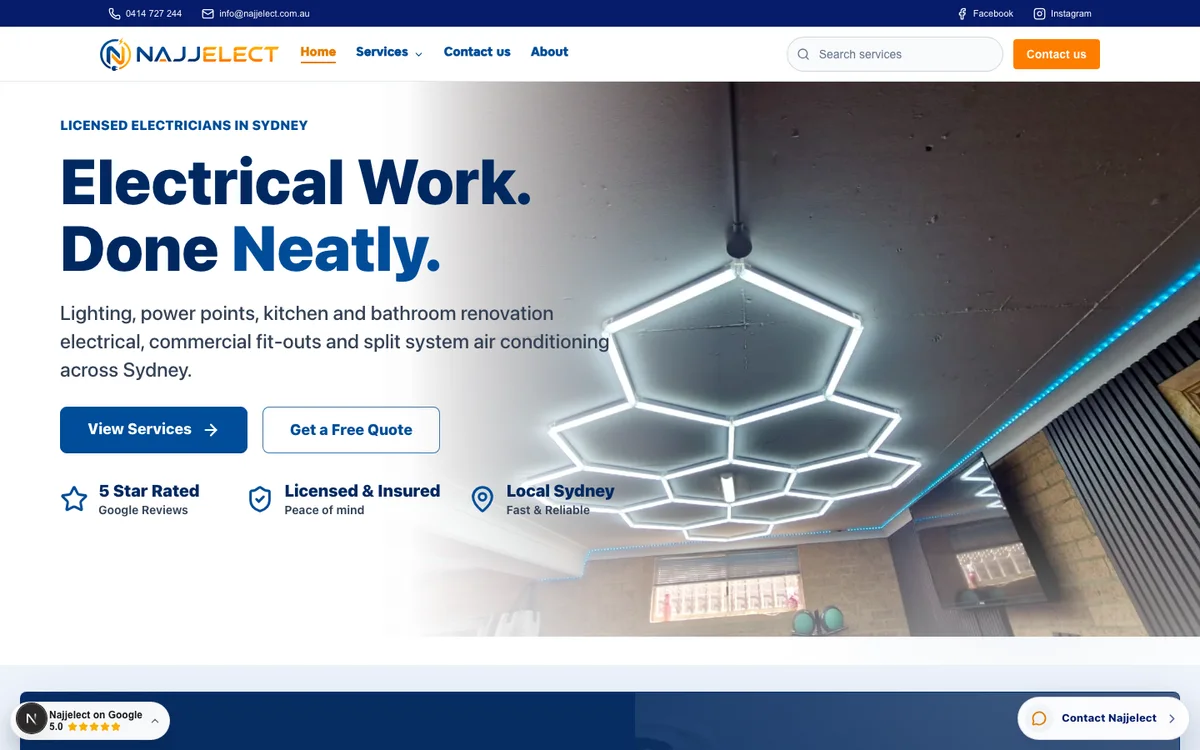The image size is (1200, 750).
Task: Click the Instagram logo icon
Action: (x=1039, y=14)
